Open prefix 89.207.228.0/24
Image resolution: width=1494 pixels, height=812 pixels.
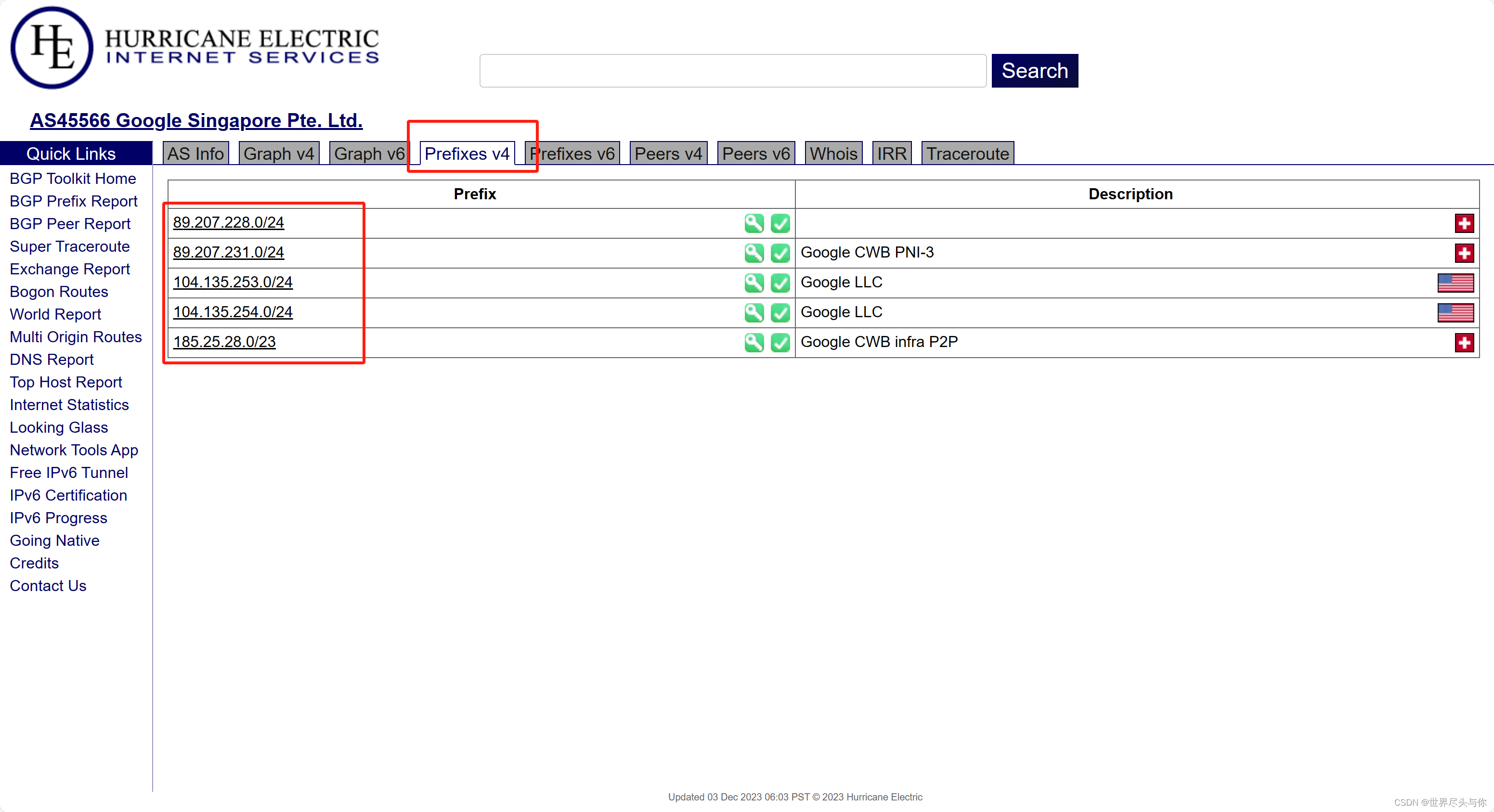229,222
